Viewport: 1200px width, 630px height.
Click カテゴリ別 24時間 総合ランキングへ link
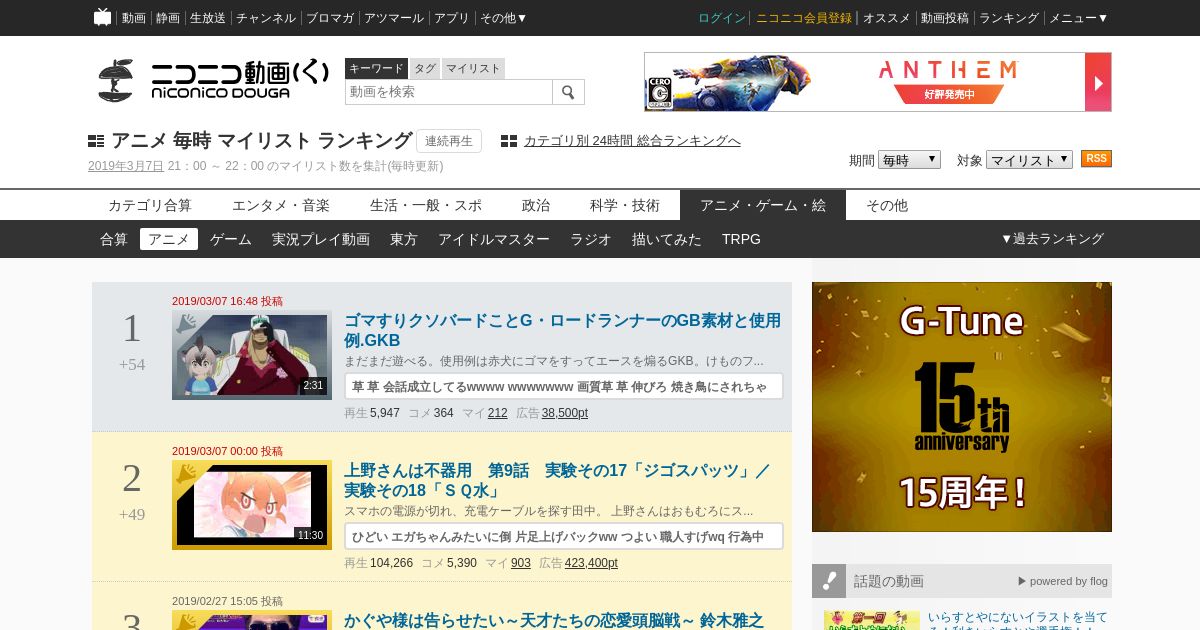click(x=632, y=141)
